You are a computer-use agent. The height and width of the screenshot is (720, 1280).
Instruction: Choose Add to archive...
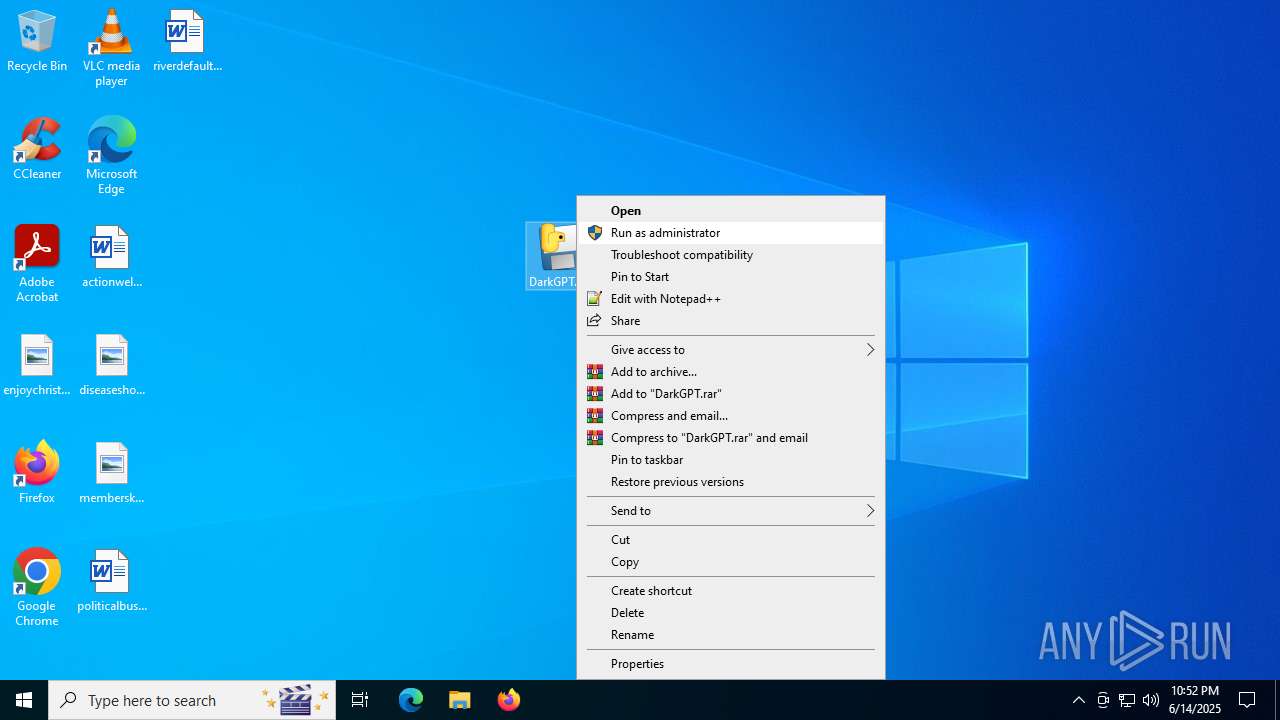(730, 371)
